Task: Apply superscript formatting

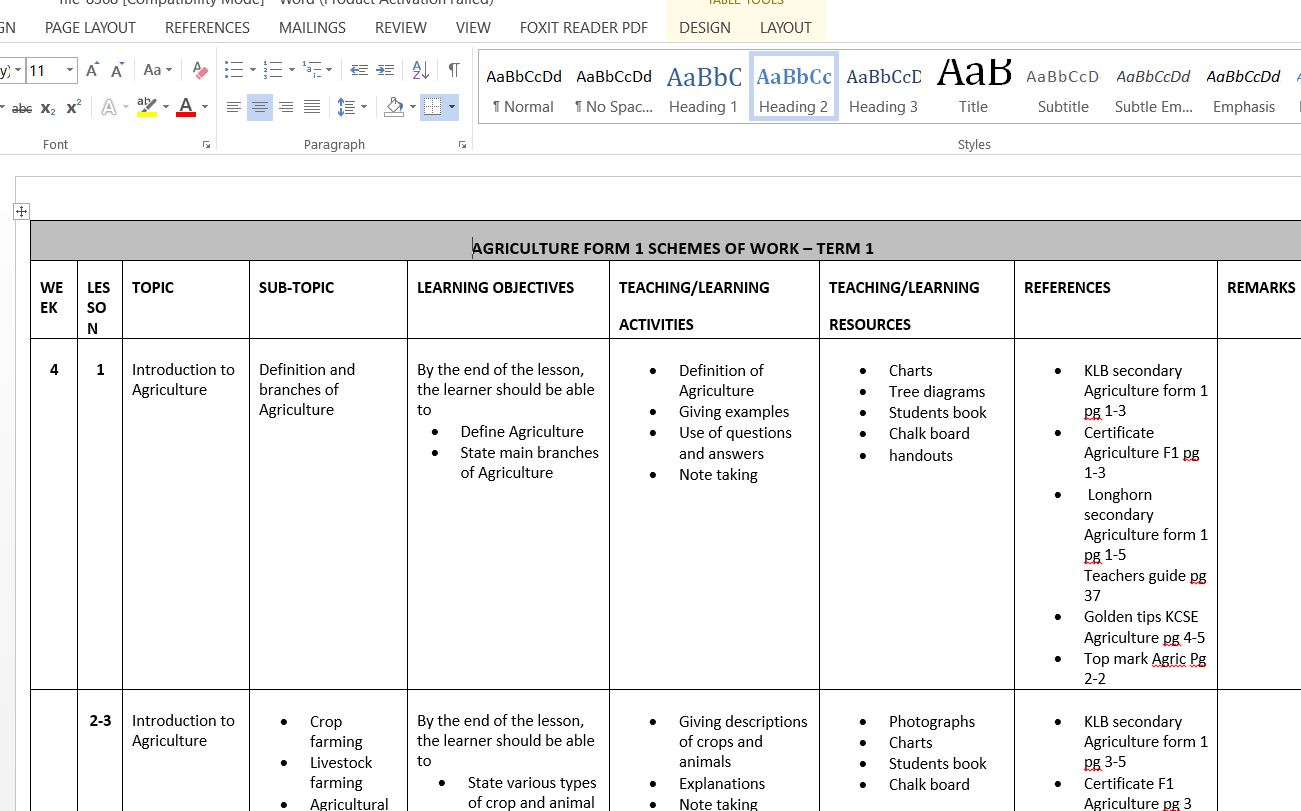Action: [x=73, y=107]
